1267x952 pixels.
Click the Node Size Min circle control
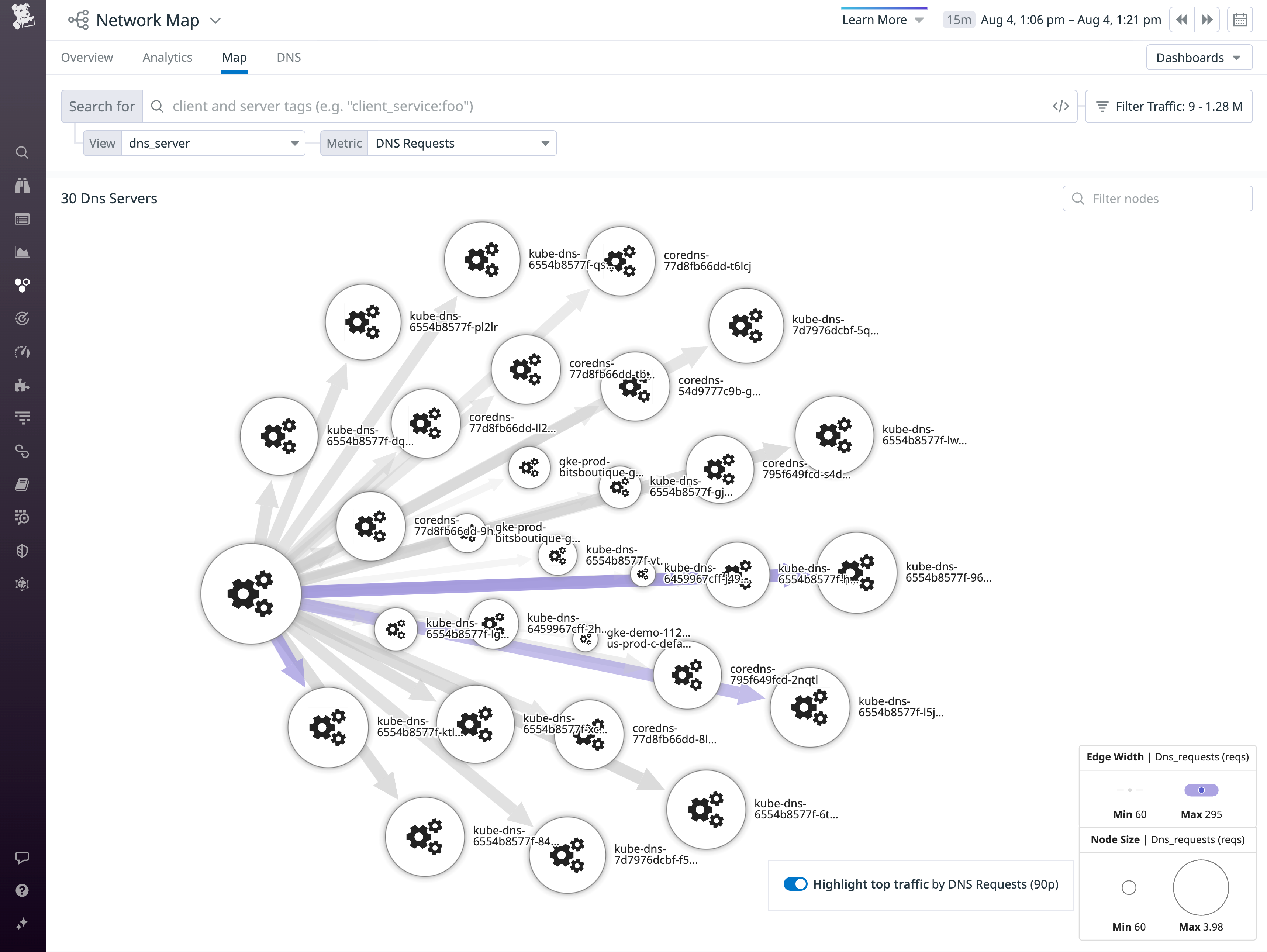tap(1128, 887)
